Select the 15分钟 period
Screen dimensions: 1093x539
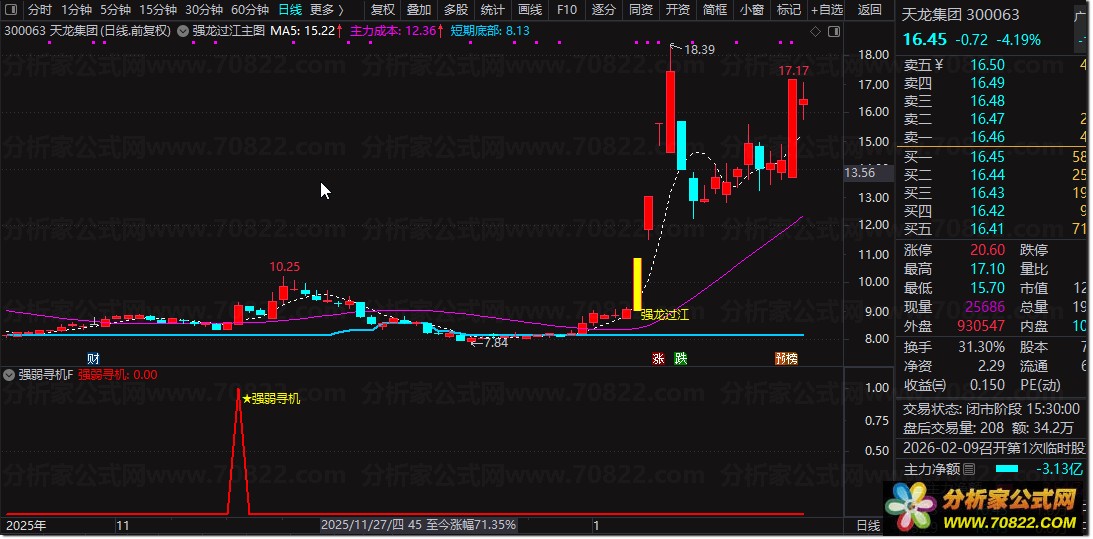158,10
